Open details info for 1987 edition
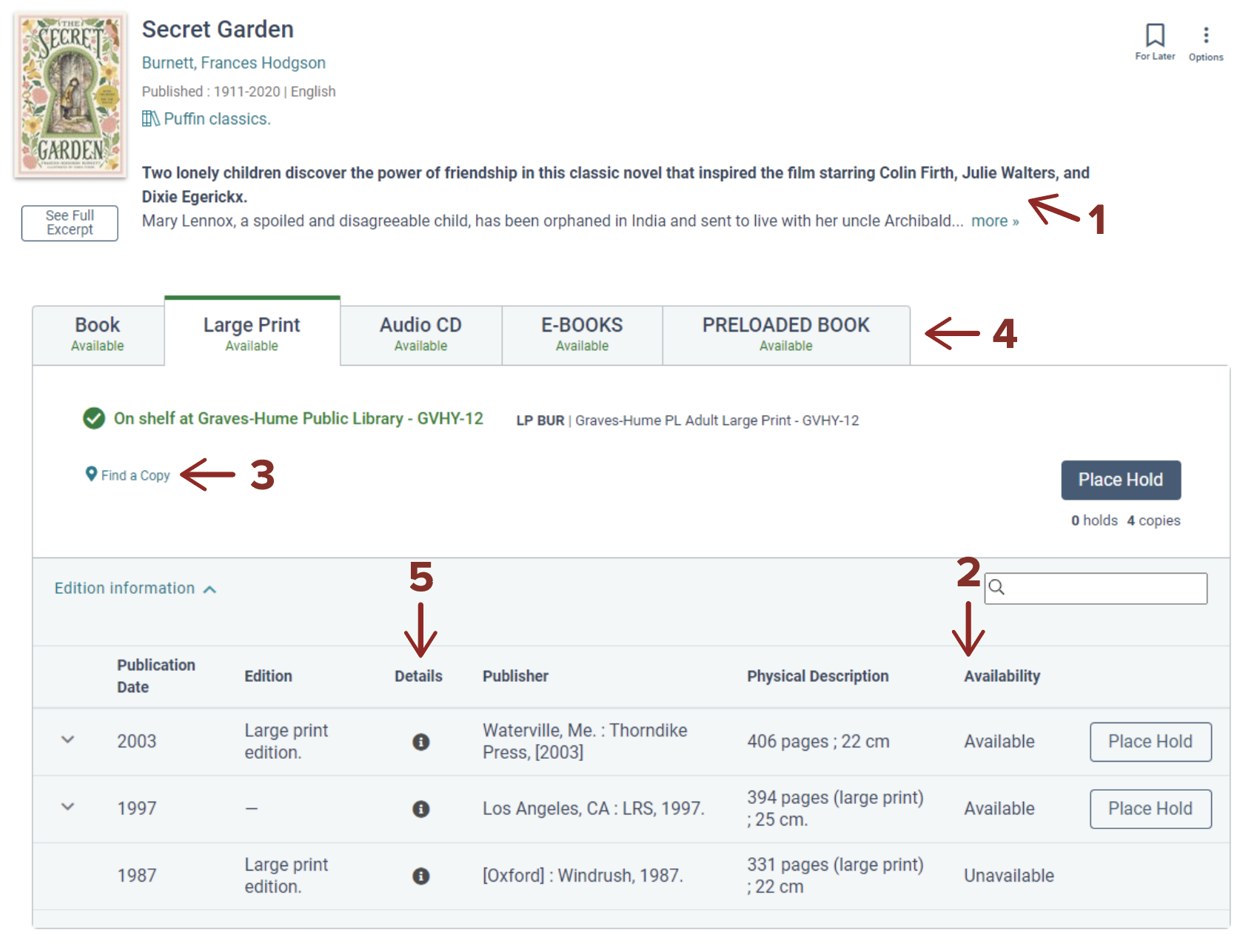This screenshot has height=952, width=1257. tap(420, 876)
